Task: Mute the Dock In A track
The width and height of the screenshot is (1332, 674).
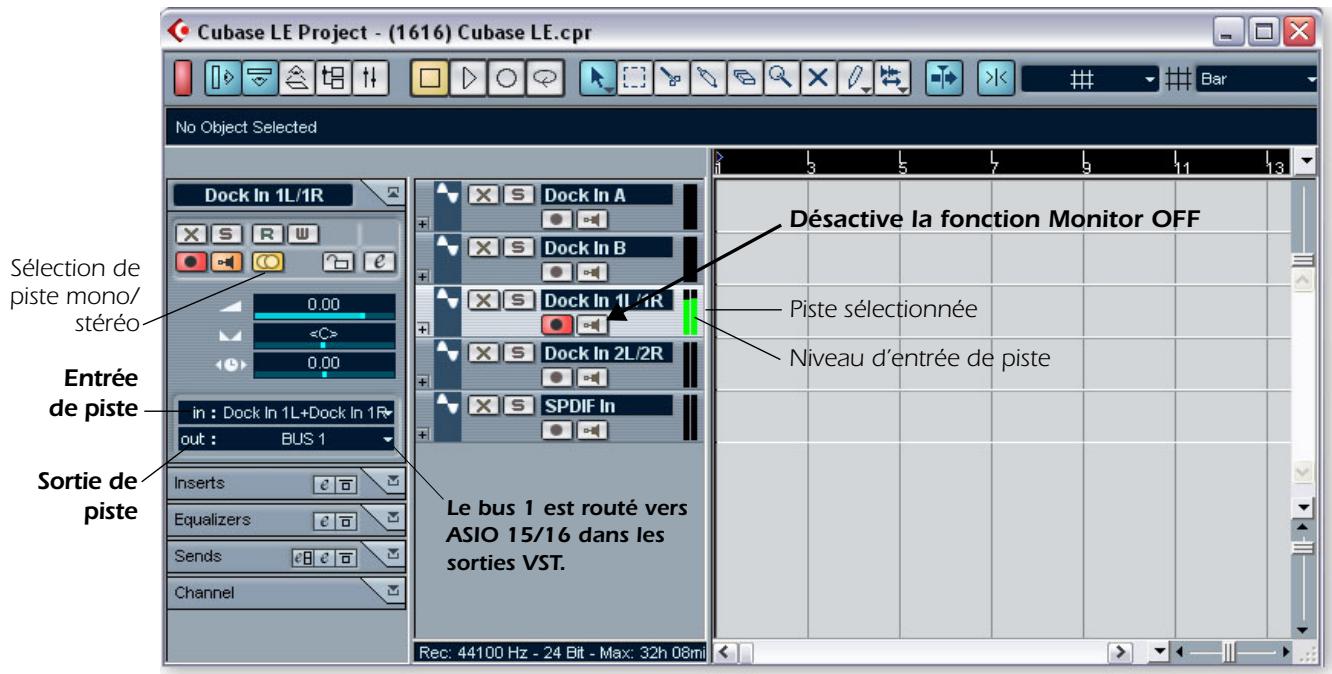Action: click(x=483, y=195)
